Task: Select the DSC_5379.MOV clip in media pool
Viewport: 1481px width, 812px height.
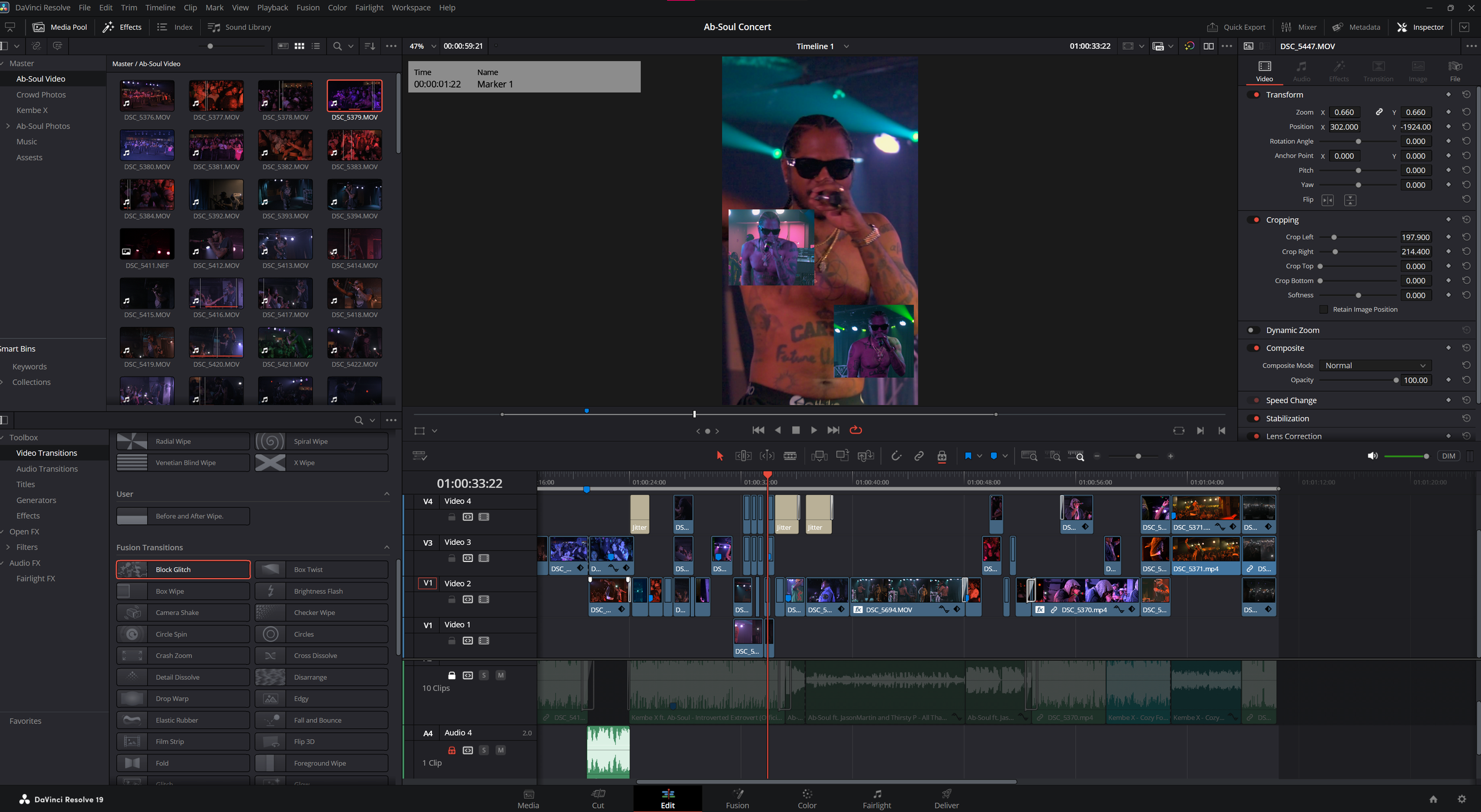Action: (354, 95)
